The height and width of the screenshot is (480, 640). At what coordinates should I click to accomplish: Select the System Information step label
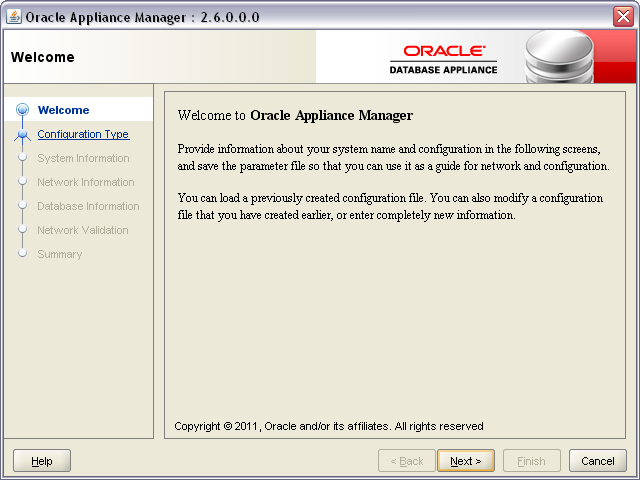pyautogui.click(x=83, y=158)
